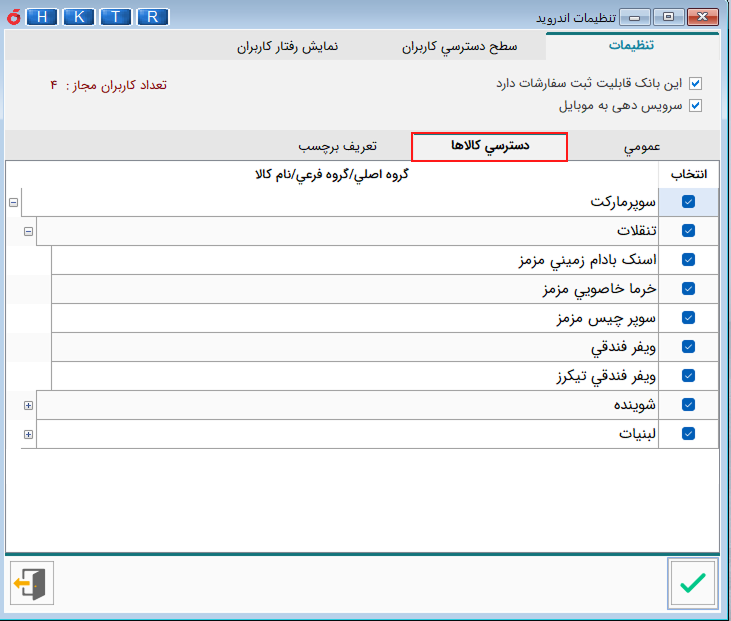731x621 pixels.
Task: Collapse the سوپرمارکت tree node
Action: pos(13,202)
